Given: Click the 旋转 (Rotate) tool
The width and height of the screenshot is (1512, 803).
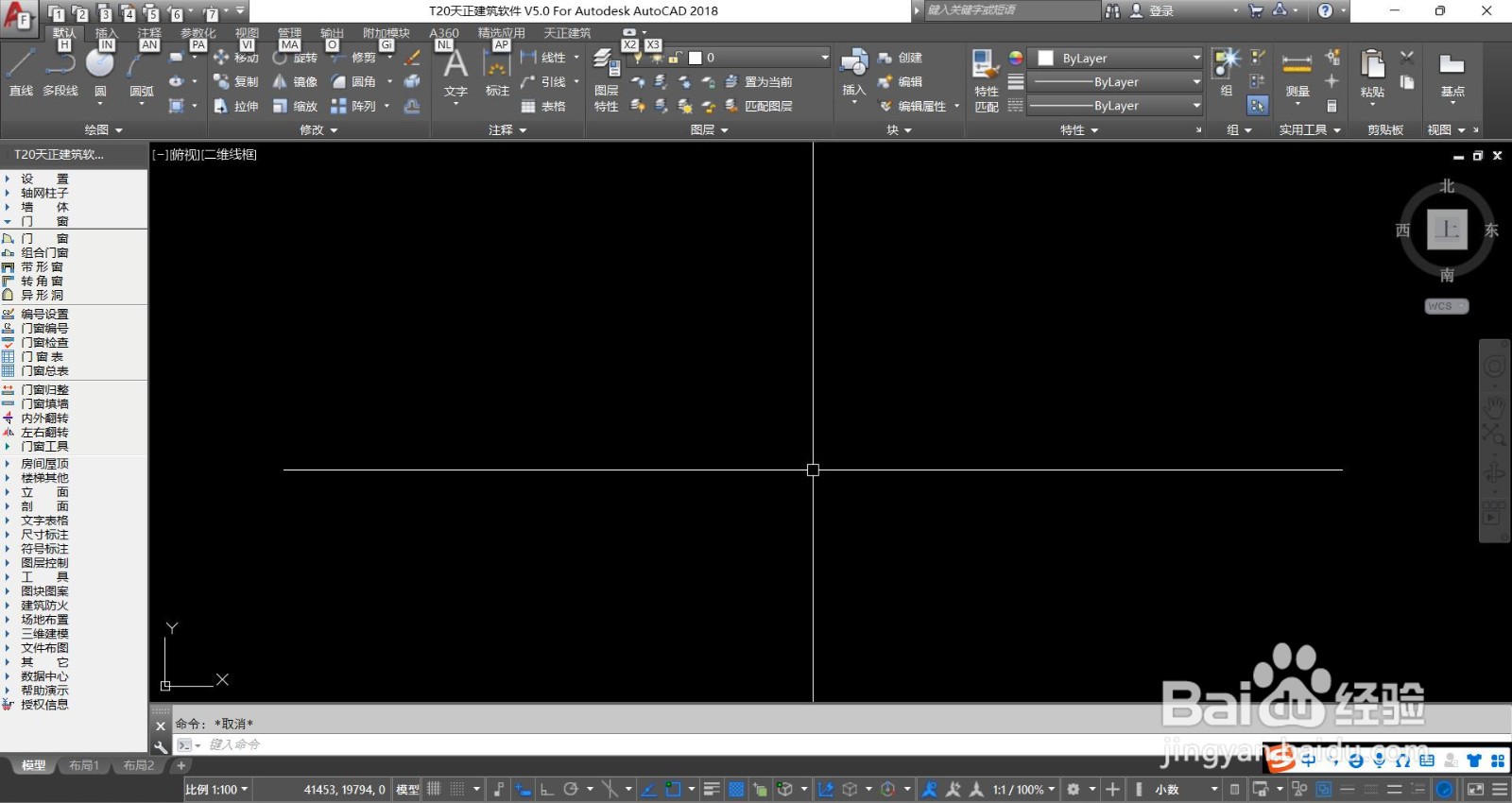Looking at the screenshot, I should click(x=296, y=58).
